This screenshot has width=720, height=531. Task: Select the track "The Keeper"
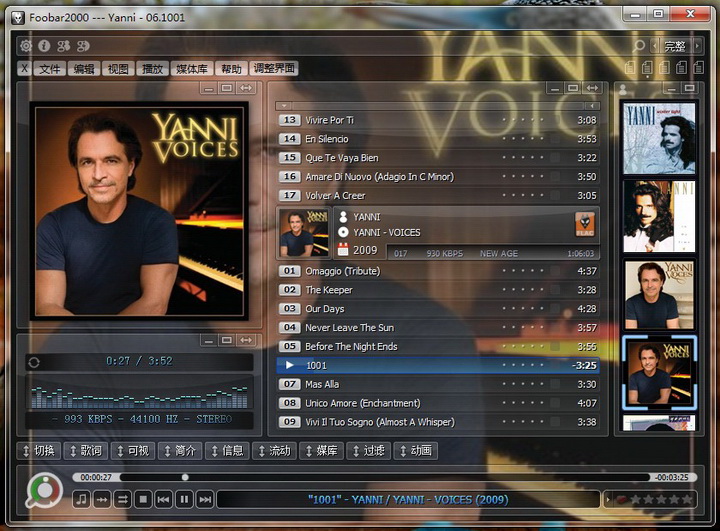coord(329,290)
